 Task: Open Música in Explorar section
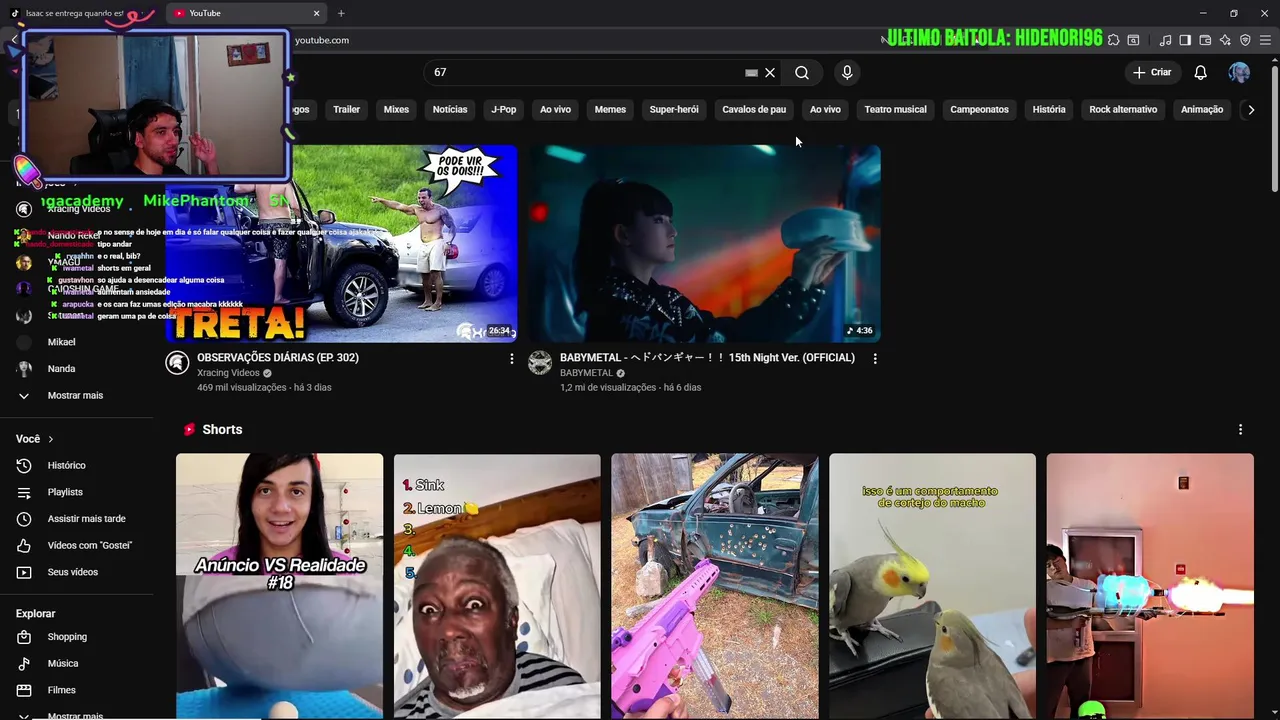click(62, 663)
